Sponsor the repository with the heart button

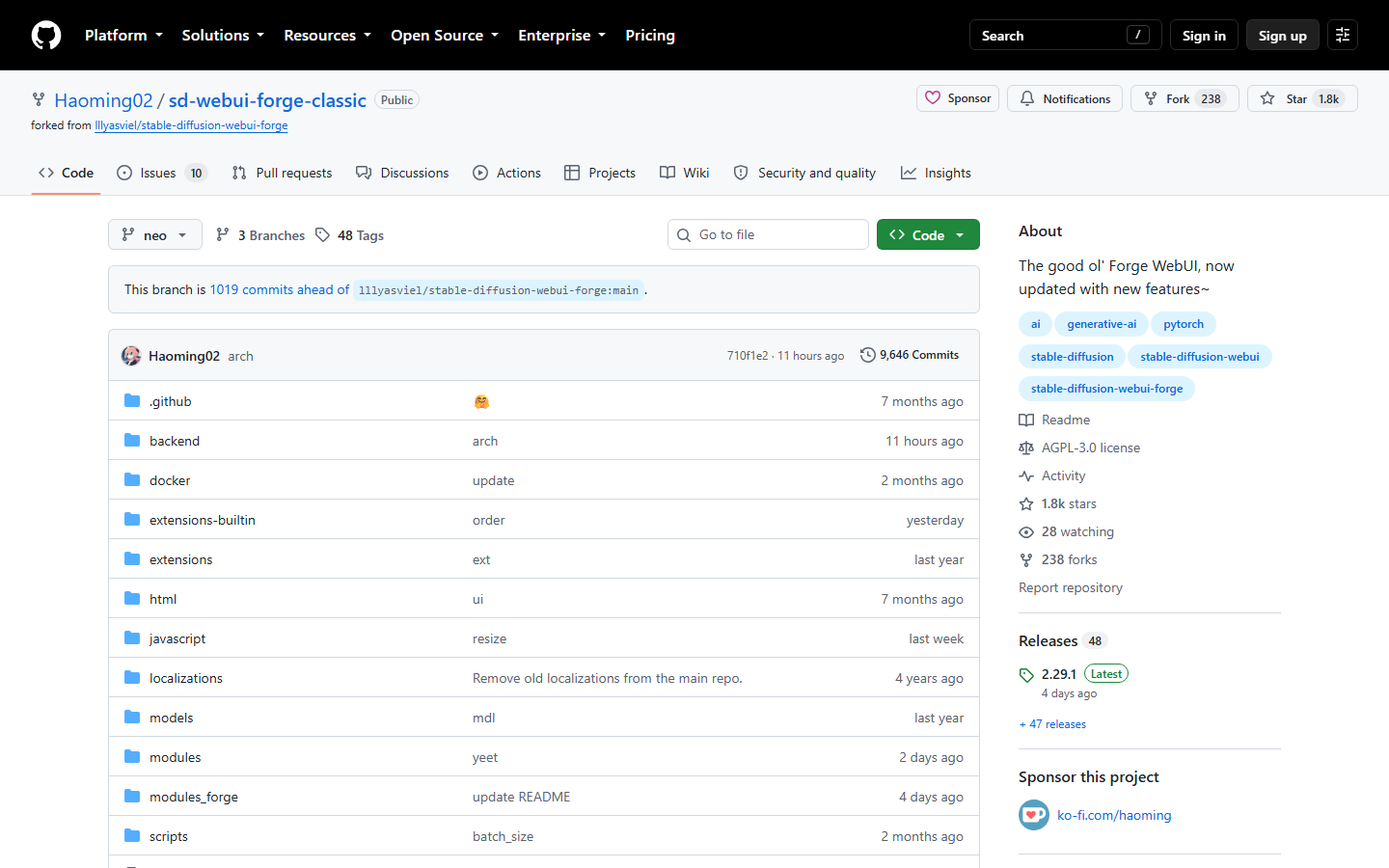(959, 98)
